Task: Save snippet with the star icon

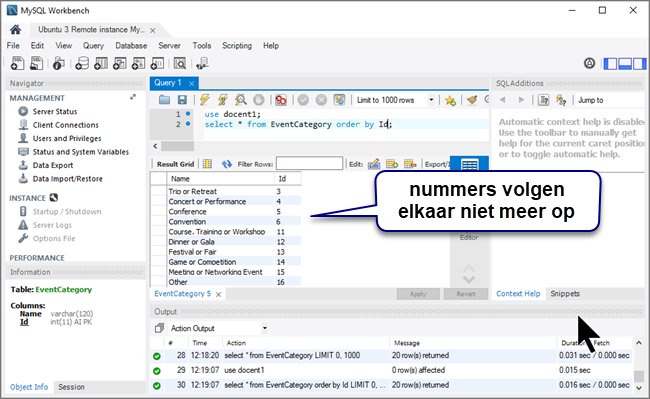Action: (450, 100)
